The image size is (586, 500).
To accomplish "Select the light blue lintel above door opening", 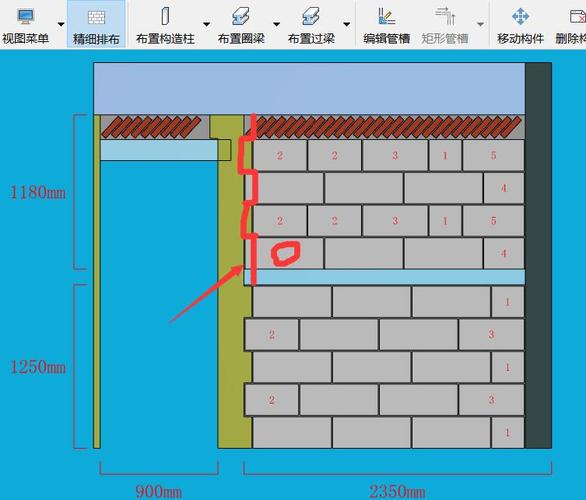I will coord(159,150).
